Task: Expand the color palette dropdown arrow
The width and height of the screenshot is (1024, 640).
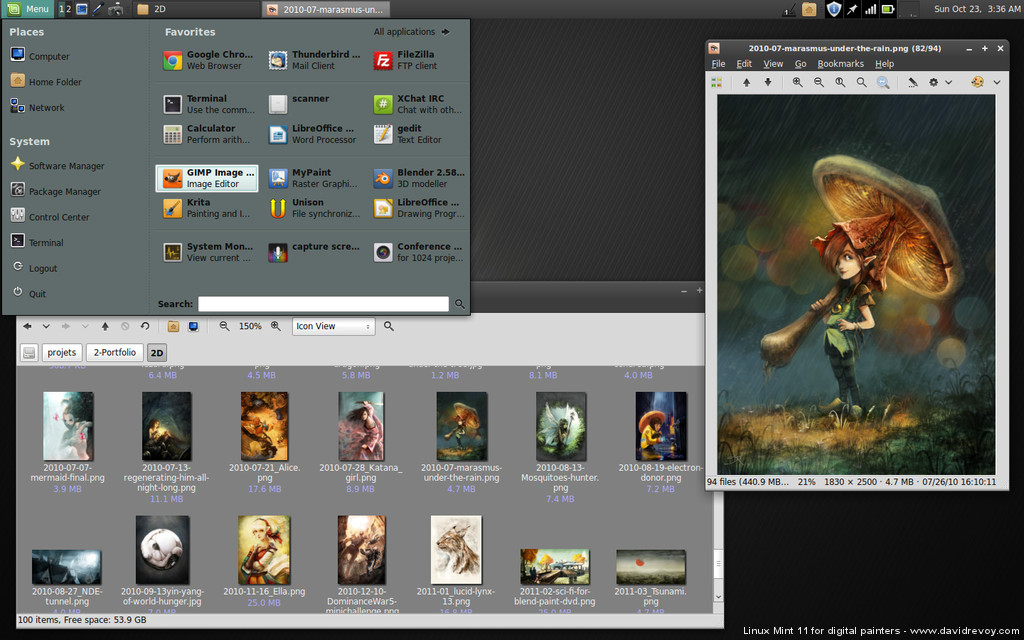Action: click(x=996, y=82)
